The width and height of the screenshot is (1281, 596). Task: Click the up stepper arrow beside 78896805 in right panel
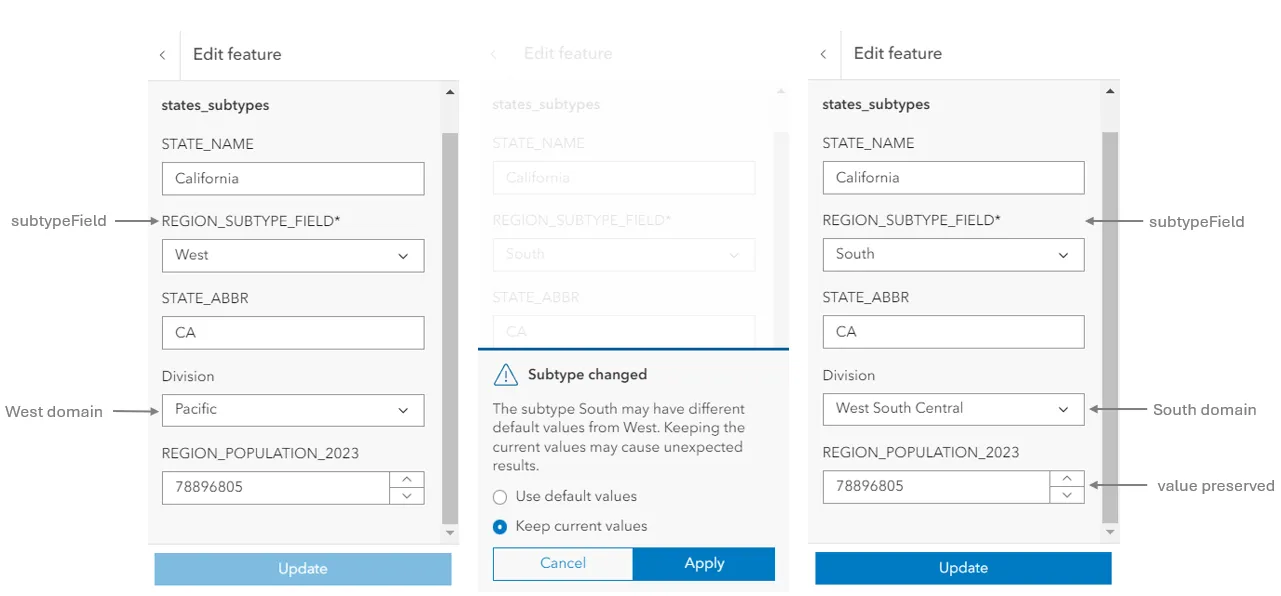pyautogui.click(x=1067, y=479)
